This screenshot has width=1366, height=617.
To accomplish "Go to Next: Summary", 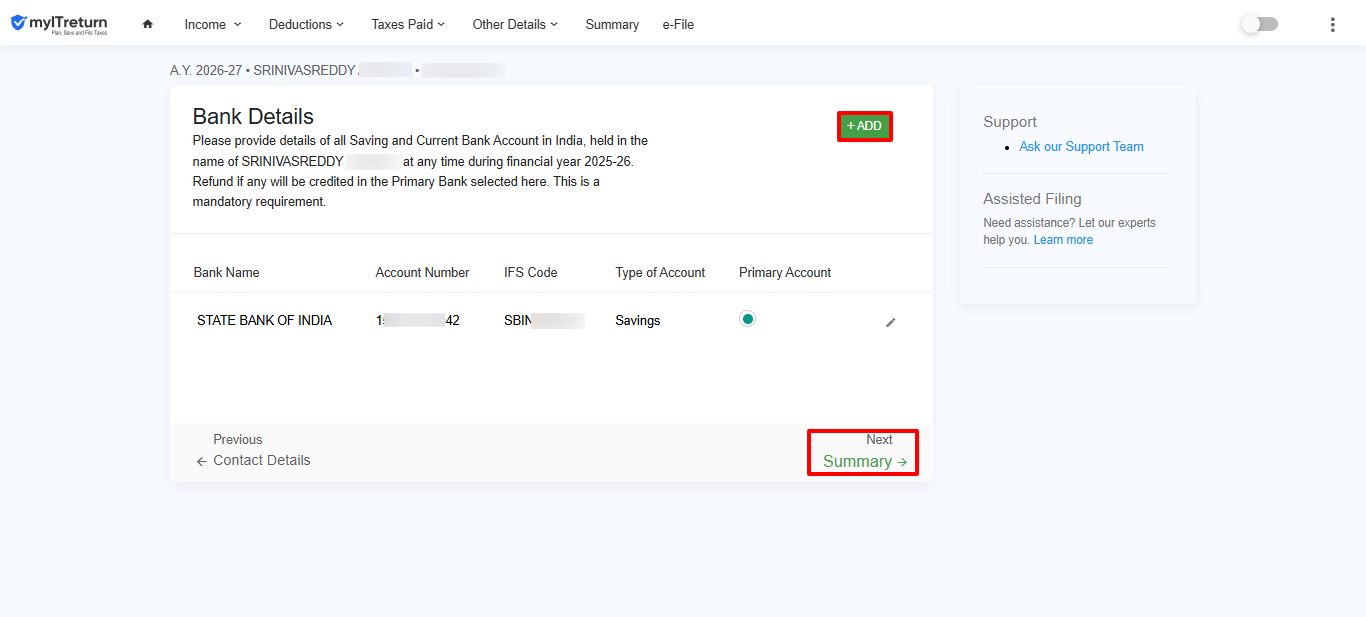I will coord(863,452).
